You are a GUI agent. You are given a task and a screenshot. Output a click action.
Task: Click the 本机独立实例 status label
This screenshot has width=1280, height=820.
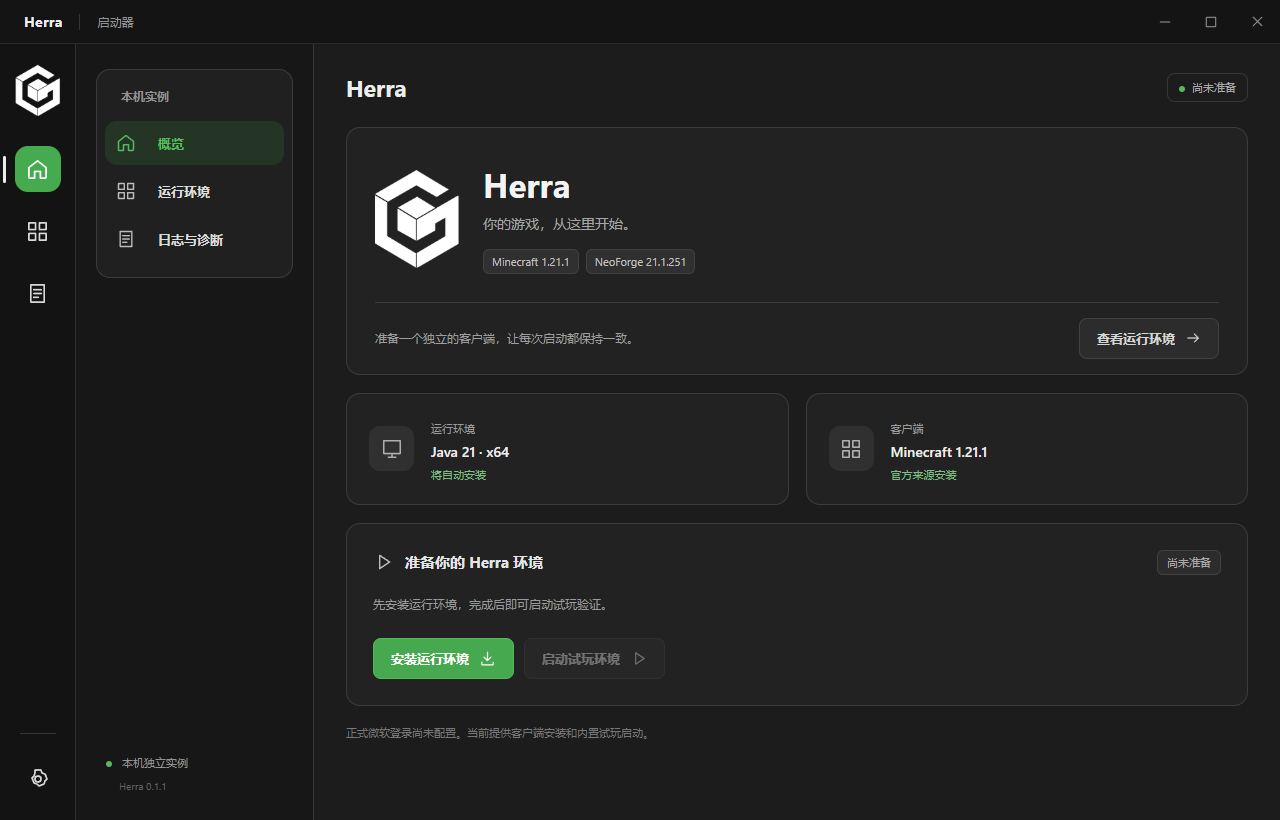pos(155,763)
